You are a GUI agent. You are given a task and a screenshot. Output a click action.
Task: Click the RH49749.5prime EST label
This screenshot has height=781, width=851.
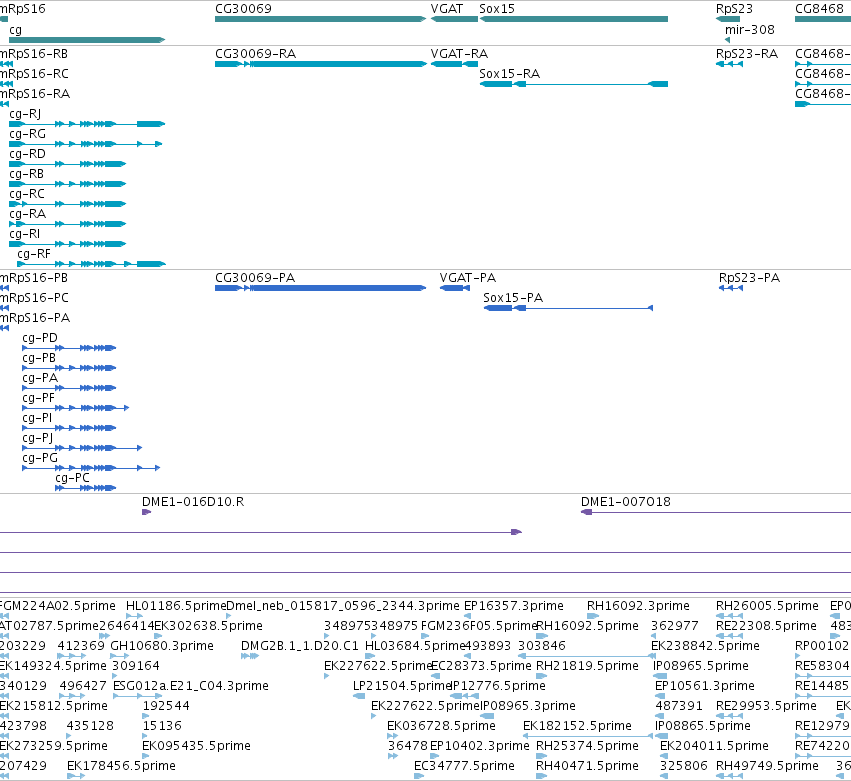point(767,767)
